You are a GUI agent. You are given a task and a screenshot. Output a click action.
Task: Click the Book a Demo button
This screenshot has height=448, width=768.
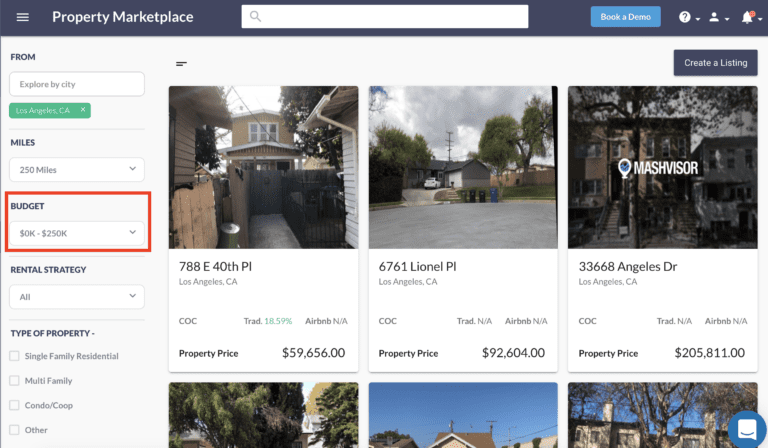point(626,17)
